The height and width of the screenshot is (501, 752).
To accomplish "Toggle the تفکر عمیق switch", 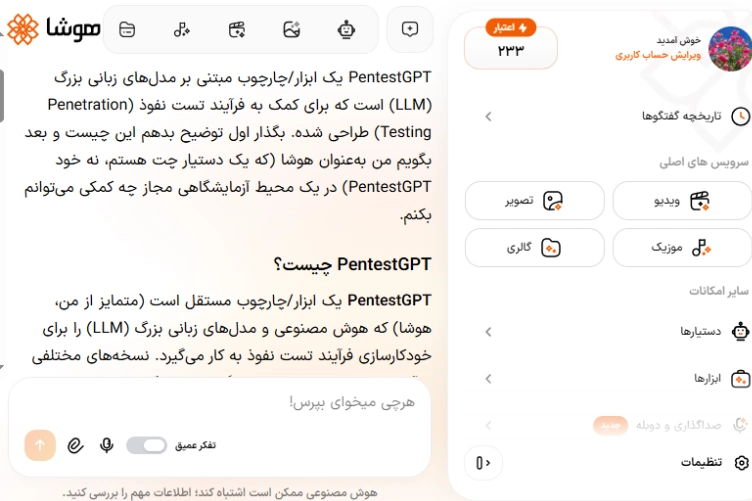I will click(x=147, y=445).
